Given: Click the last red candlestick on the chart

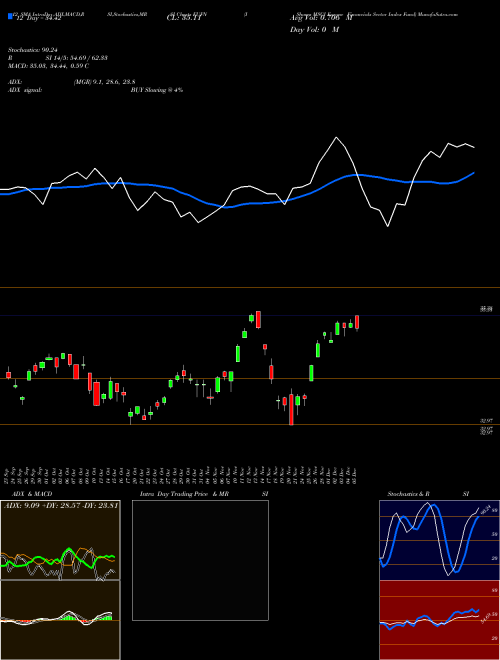Looking at the screenshot, I should 357,322.
